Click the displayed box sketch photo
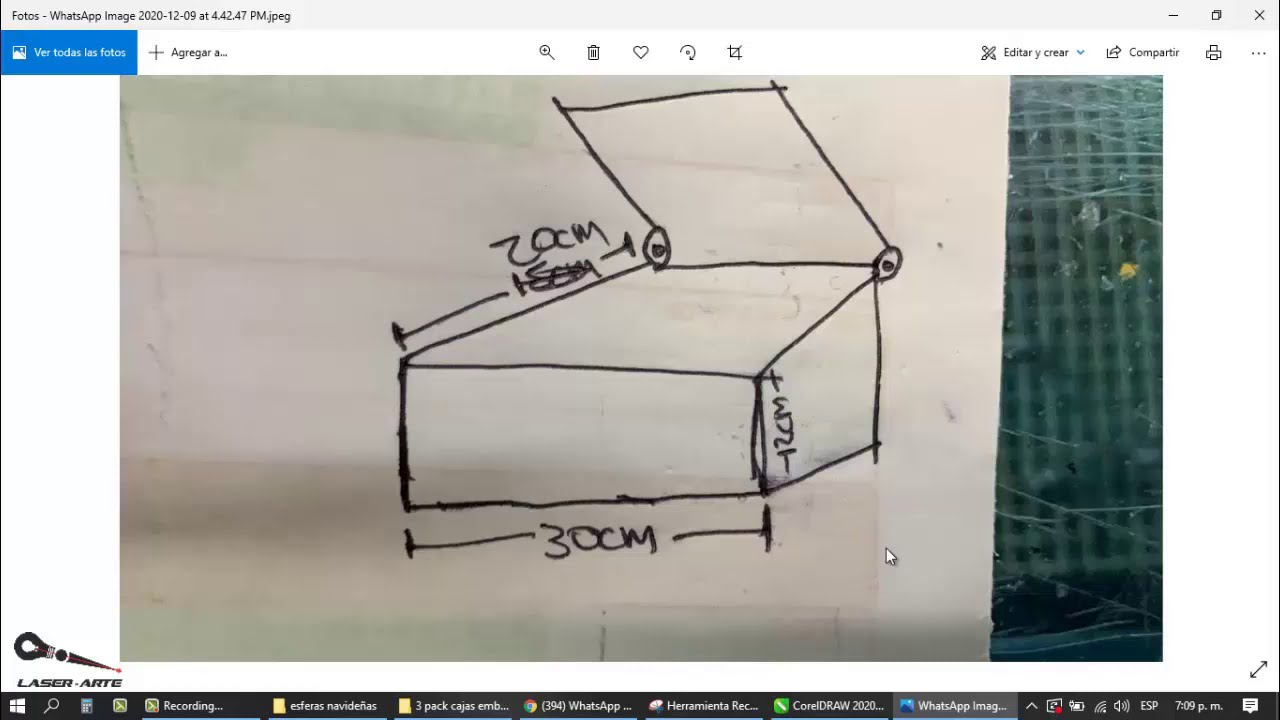 [641, 368]
